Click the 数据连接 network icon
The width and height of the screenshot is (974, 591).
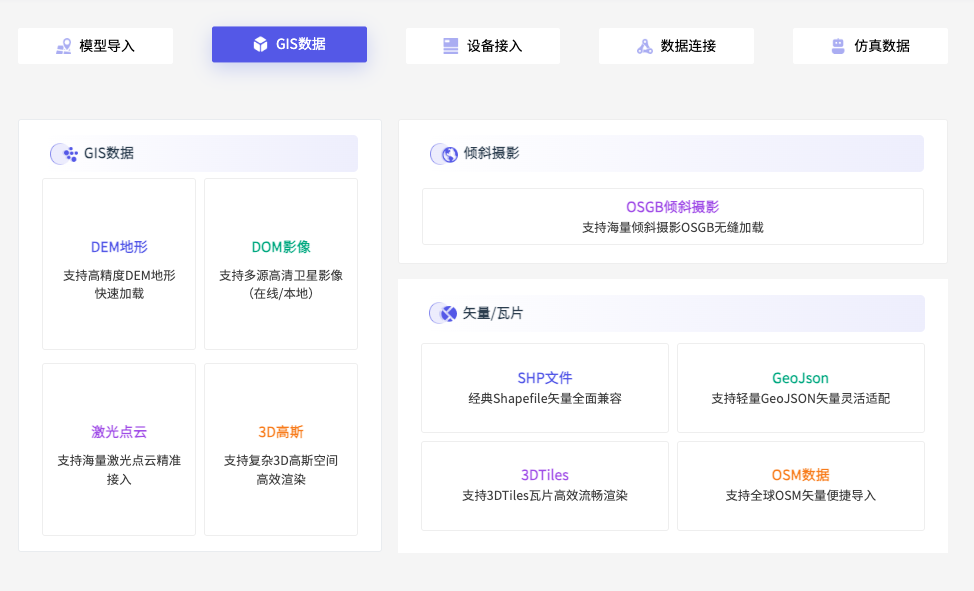[645, 46]
